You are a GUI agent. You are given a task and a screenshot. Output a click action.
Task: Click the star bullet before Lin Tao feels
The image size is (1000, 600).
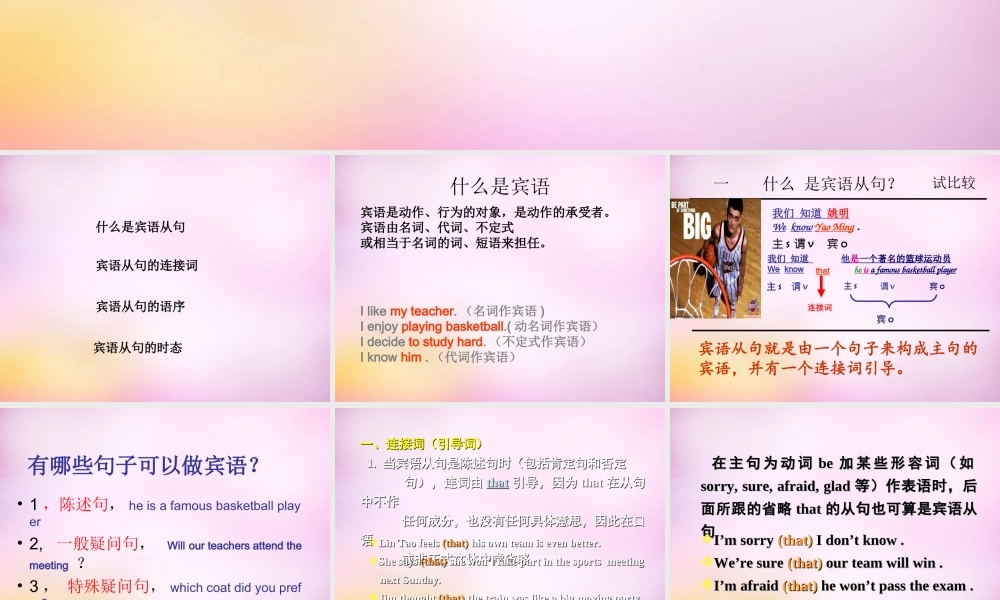click(x=374, y=543)
